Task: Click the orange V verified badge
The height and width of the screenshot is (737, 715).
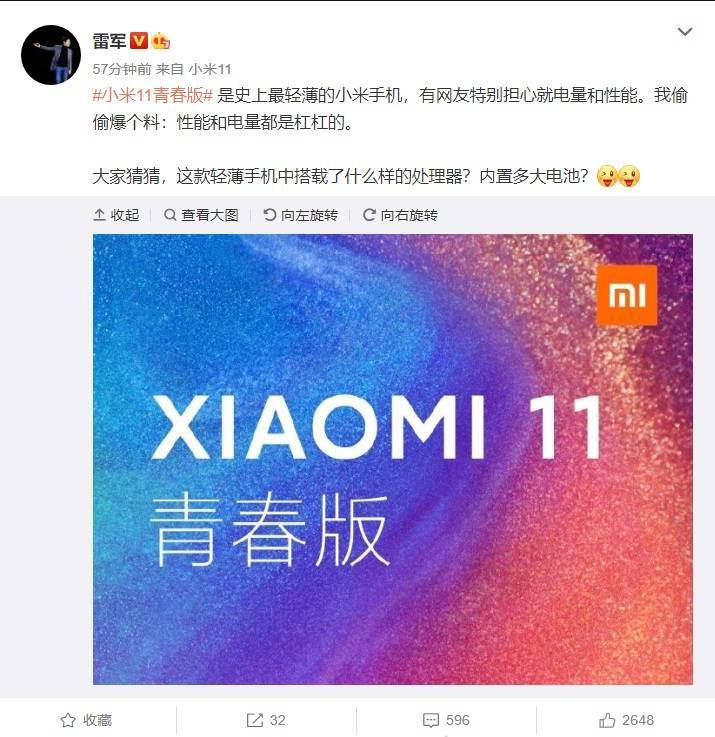Action: 139,41
